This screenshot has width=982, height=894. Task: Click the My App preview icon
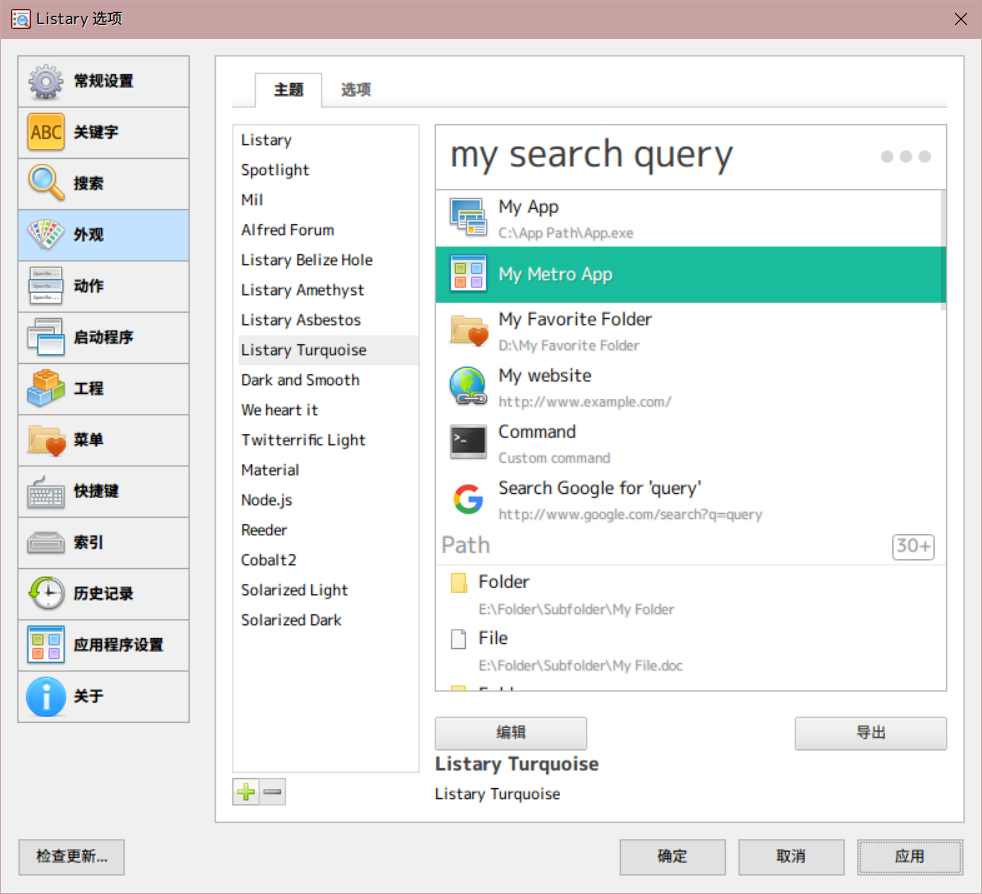[468, 217]
